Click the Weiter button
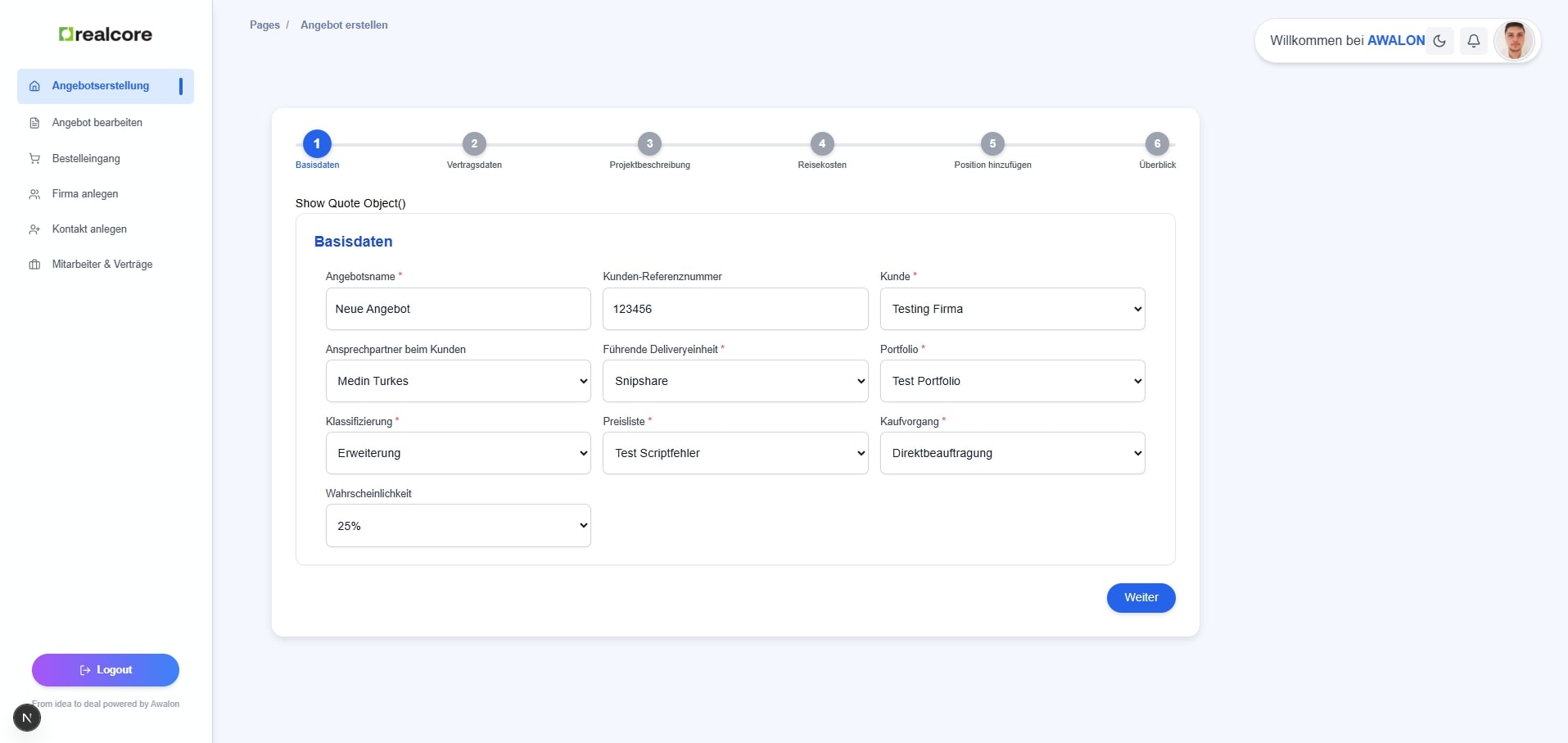The height and width of the screenshot is (743, 1568). pos(1141,598)
